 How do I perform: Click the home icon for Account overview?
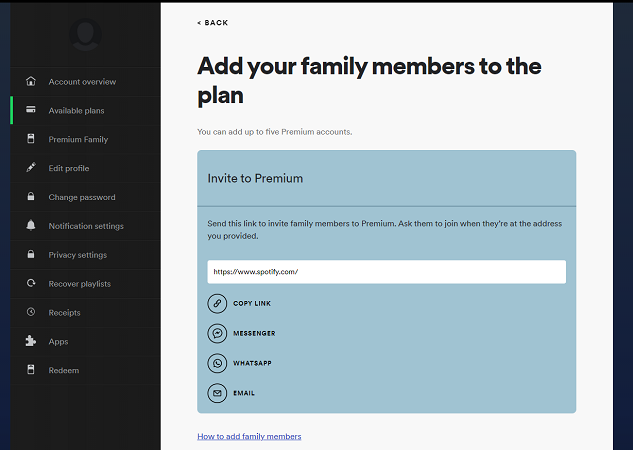(31, 82)
